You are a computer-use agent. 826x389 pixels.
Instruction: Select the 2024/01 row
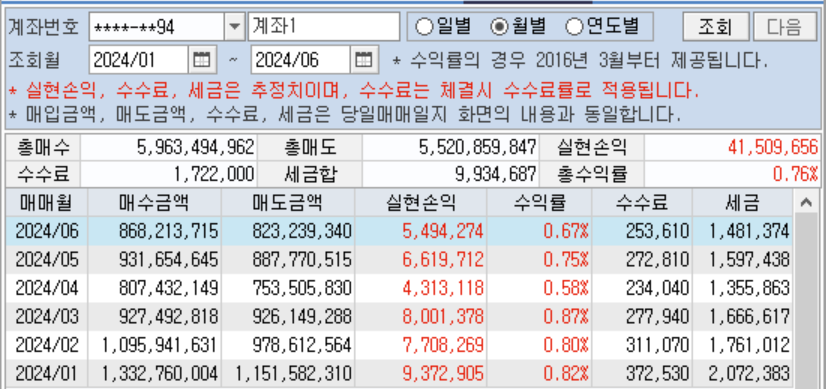(399, 373)
